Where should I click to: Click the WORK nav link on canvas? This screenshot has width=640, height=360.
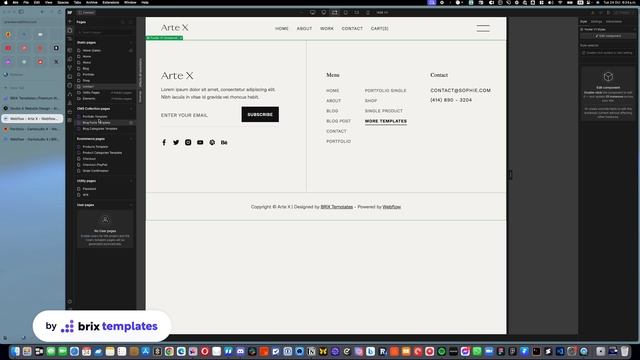[x=327, y=29]
